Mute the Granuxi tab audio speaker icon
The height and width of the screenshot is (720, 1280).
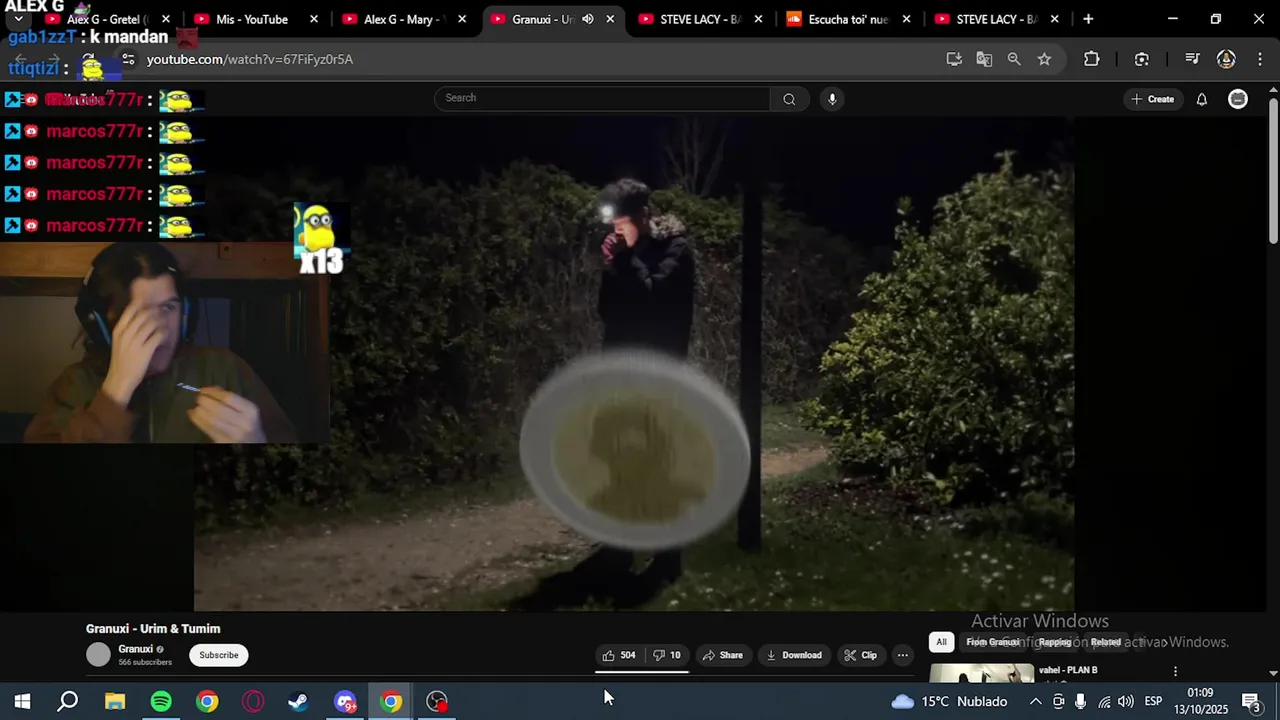[x=588, y=19]
